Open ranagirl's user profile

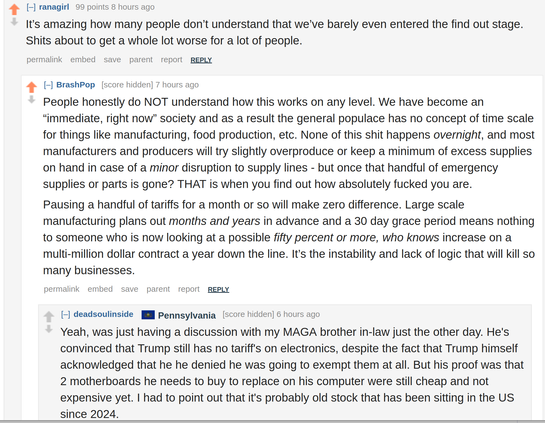[54, 7]
